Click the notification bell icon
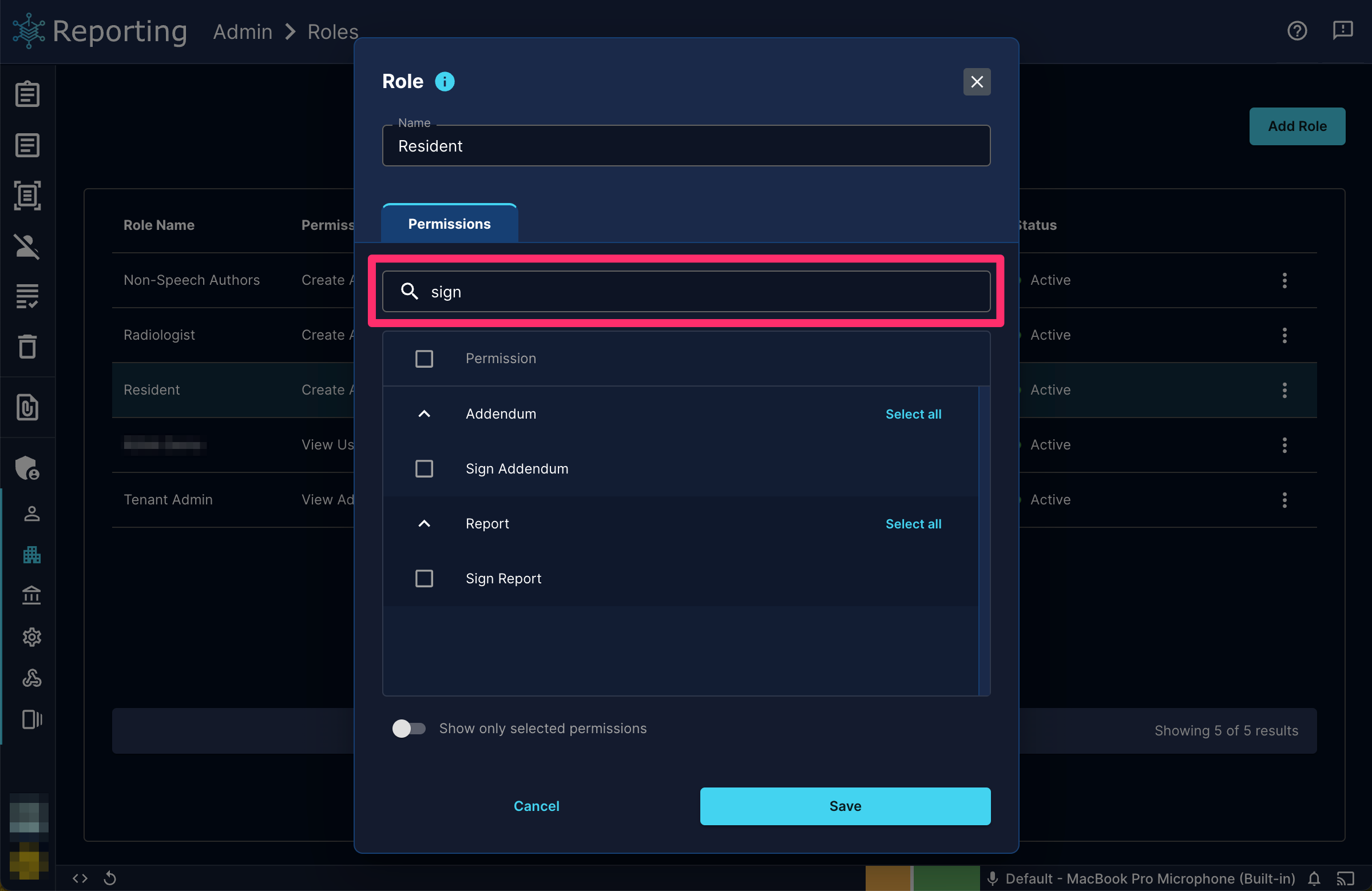 click(x=1314, y=878)
